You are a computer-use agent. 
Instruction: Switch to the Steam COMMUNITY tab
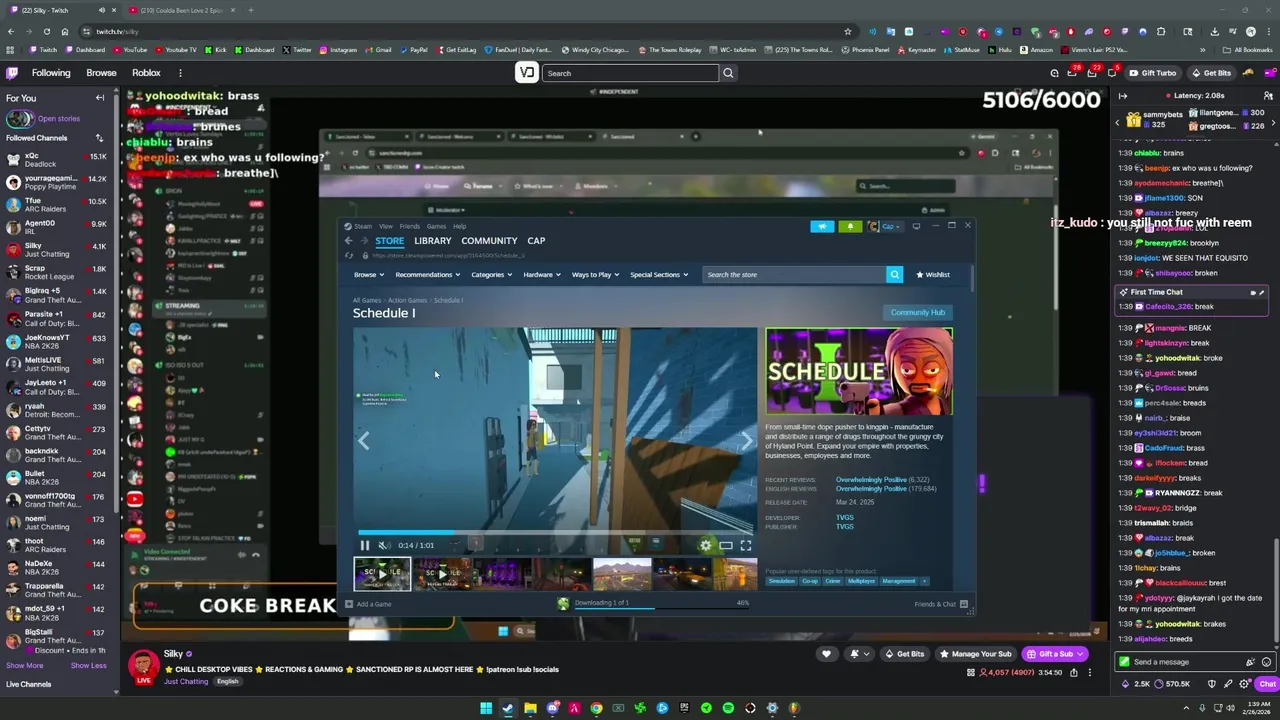click(x=489, y=241)
